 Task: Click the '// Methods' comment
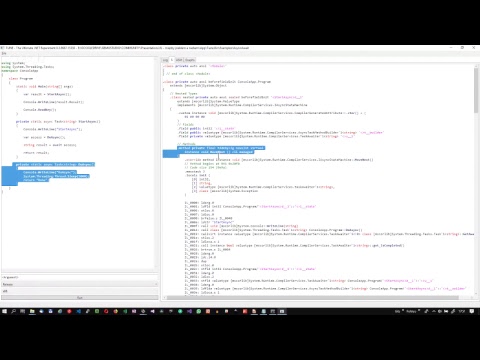point(186,144)
